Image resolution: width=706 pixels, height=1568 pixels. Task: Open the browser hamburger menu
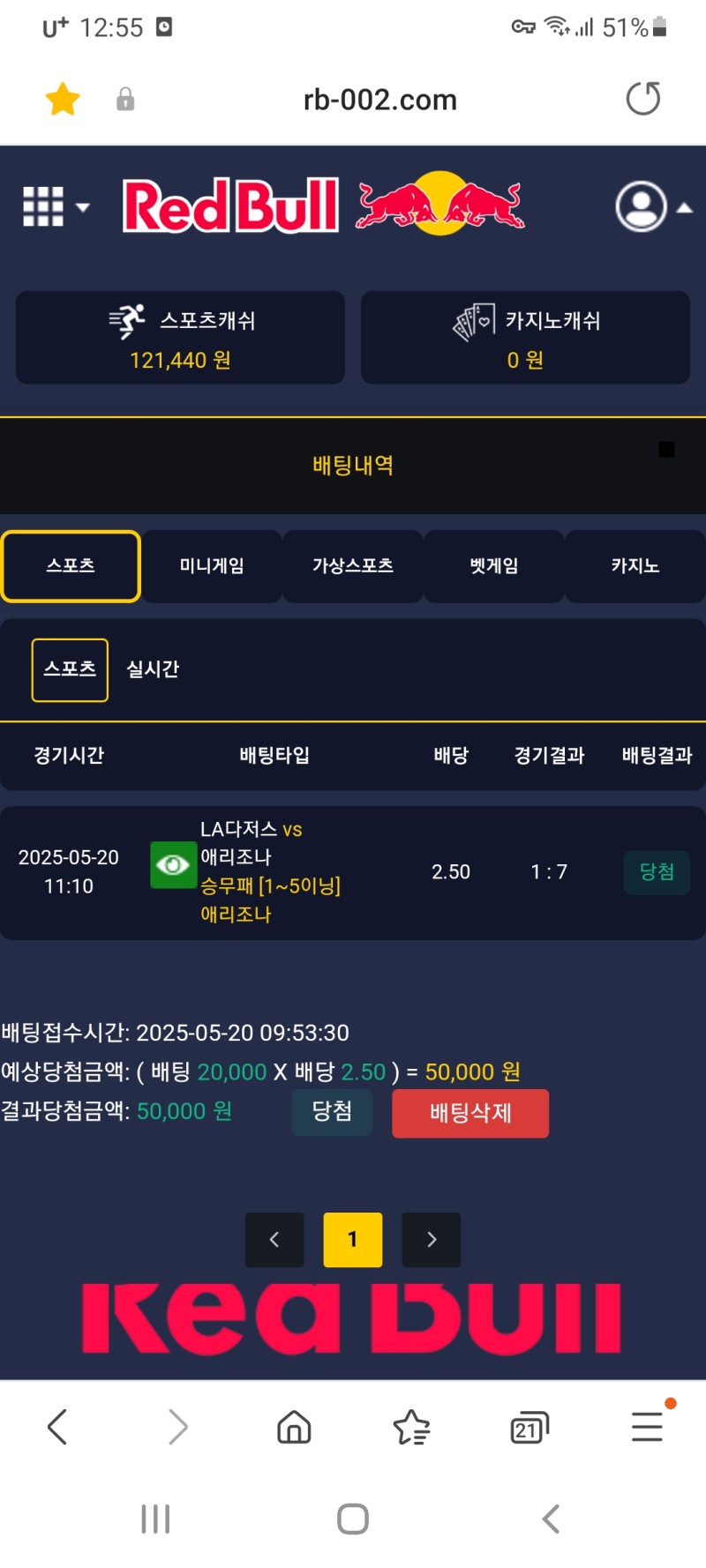[x=647, y=1427]
